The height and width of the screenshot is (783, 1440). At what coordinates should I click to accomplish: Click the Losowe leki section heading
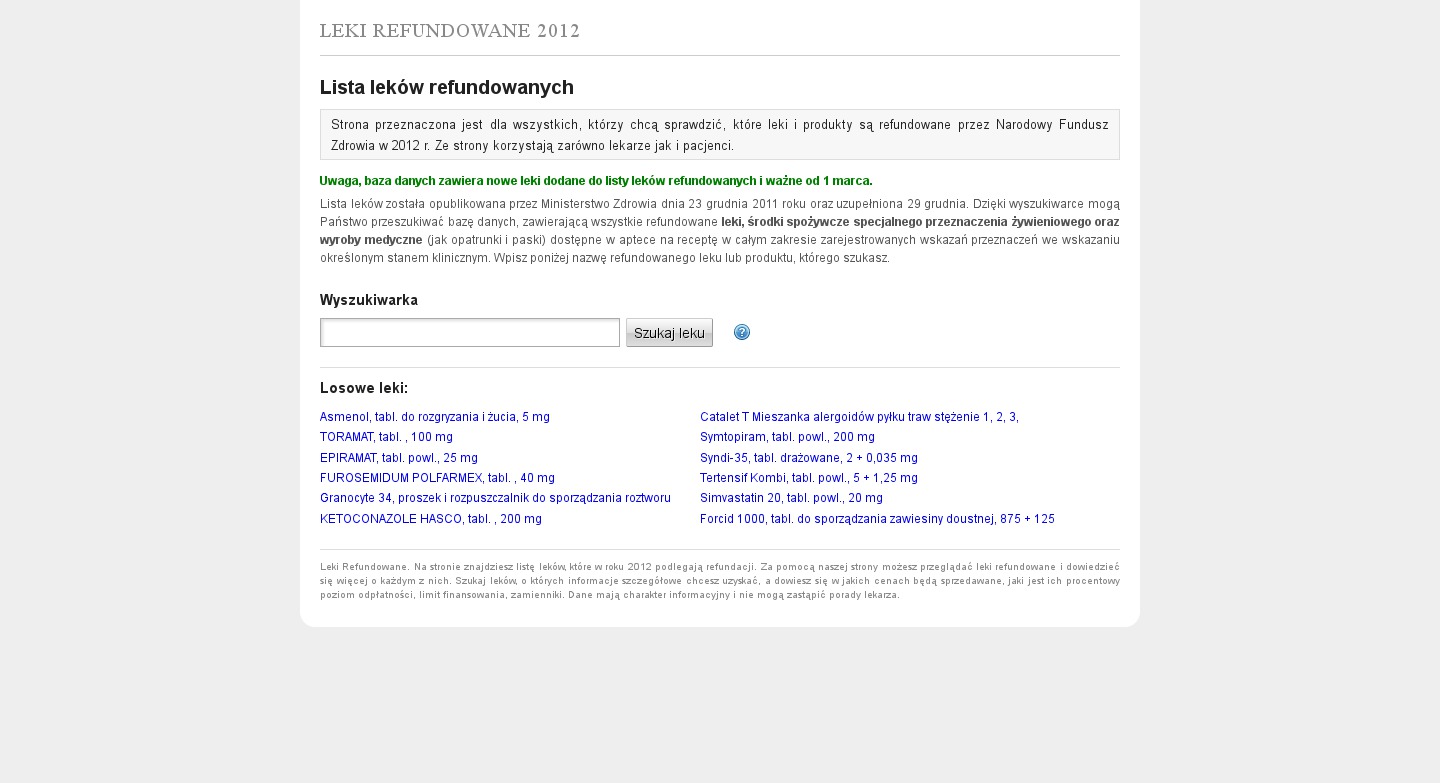[364, 388]
